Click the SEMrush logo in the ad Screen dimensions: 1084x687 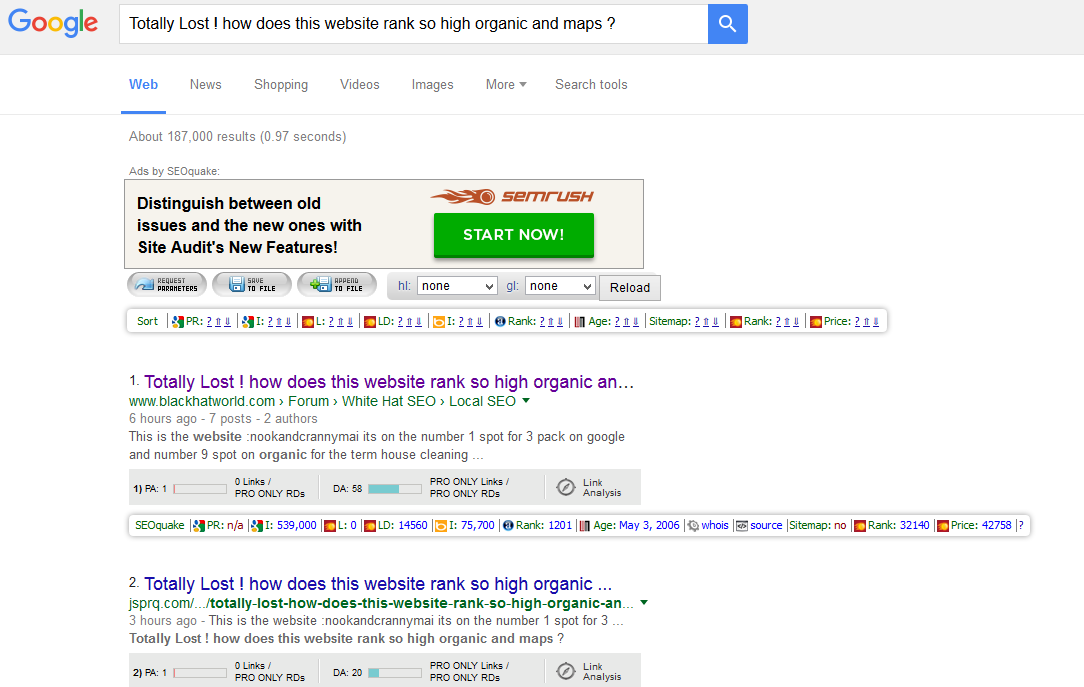click(512, 196)
